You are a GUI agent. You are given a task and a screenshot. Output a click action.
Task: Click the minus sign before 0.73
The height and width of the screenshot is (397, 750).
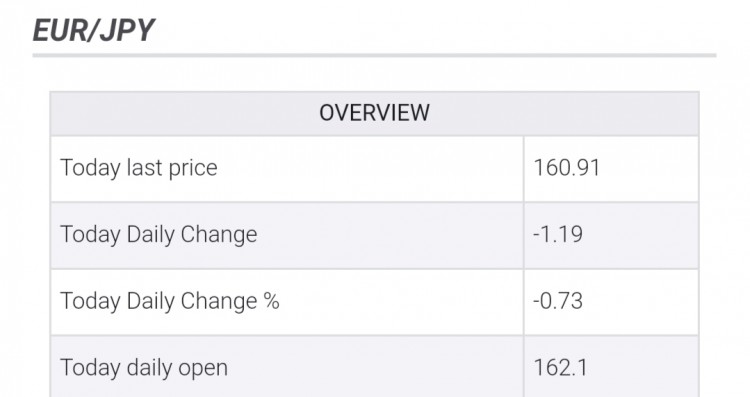pyautogui.click(x=536, y=302)
